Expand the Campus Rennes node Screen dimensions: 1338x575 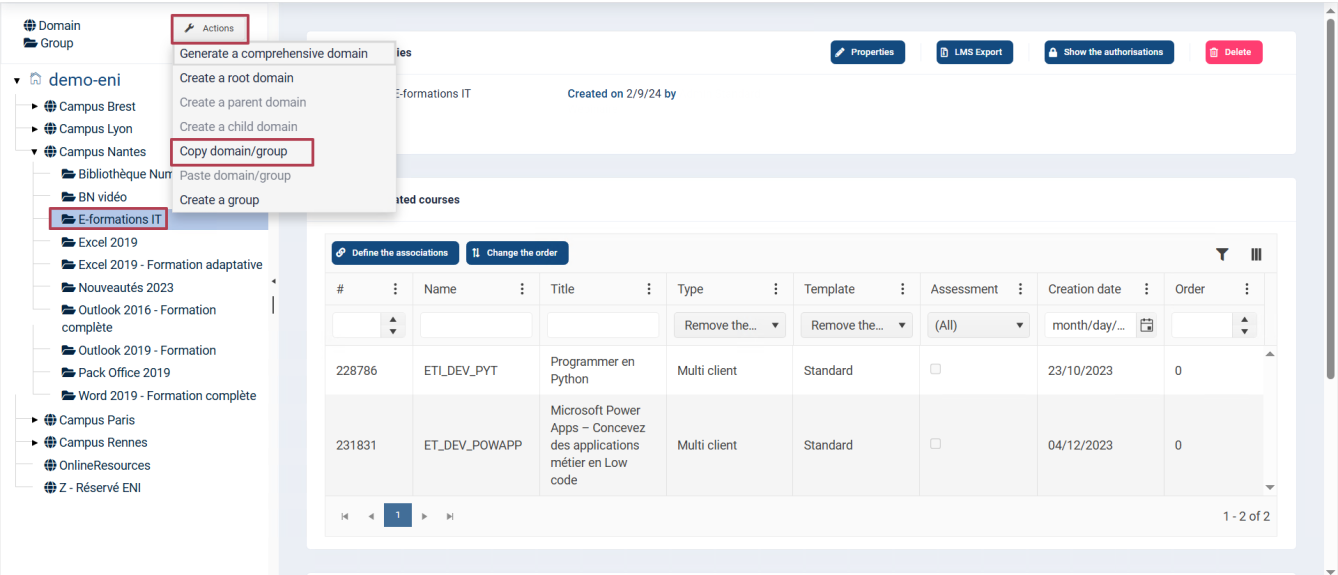35,443
